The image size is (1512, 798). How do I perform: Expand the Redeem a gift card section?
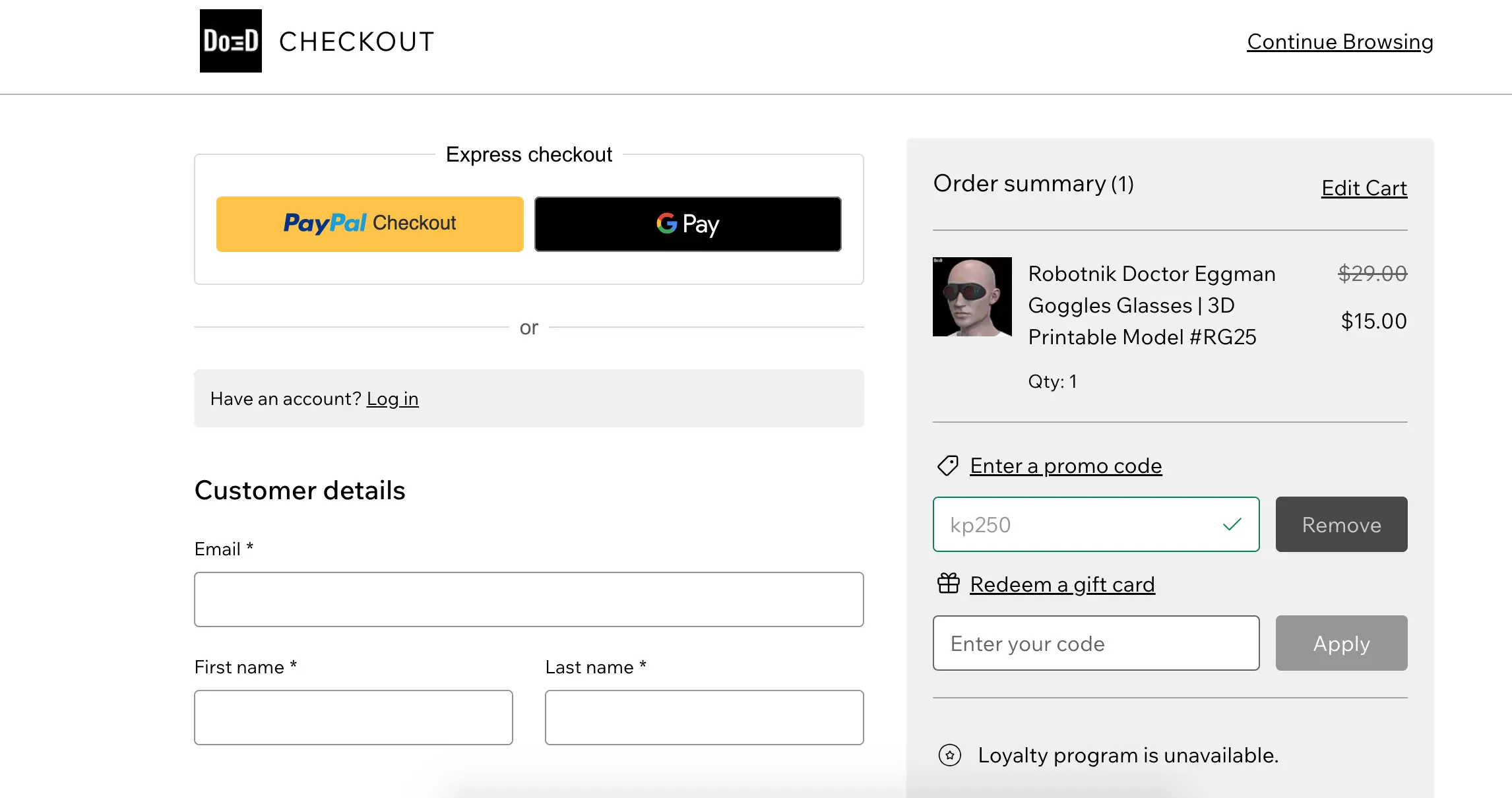pyautogui.click(x=1061, y=584)
